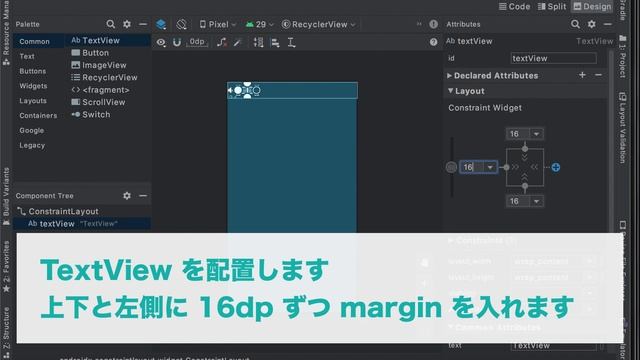
Task: Open Project side tab
Action: [x=622, y=56]
